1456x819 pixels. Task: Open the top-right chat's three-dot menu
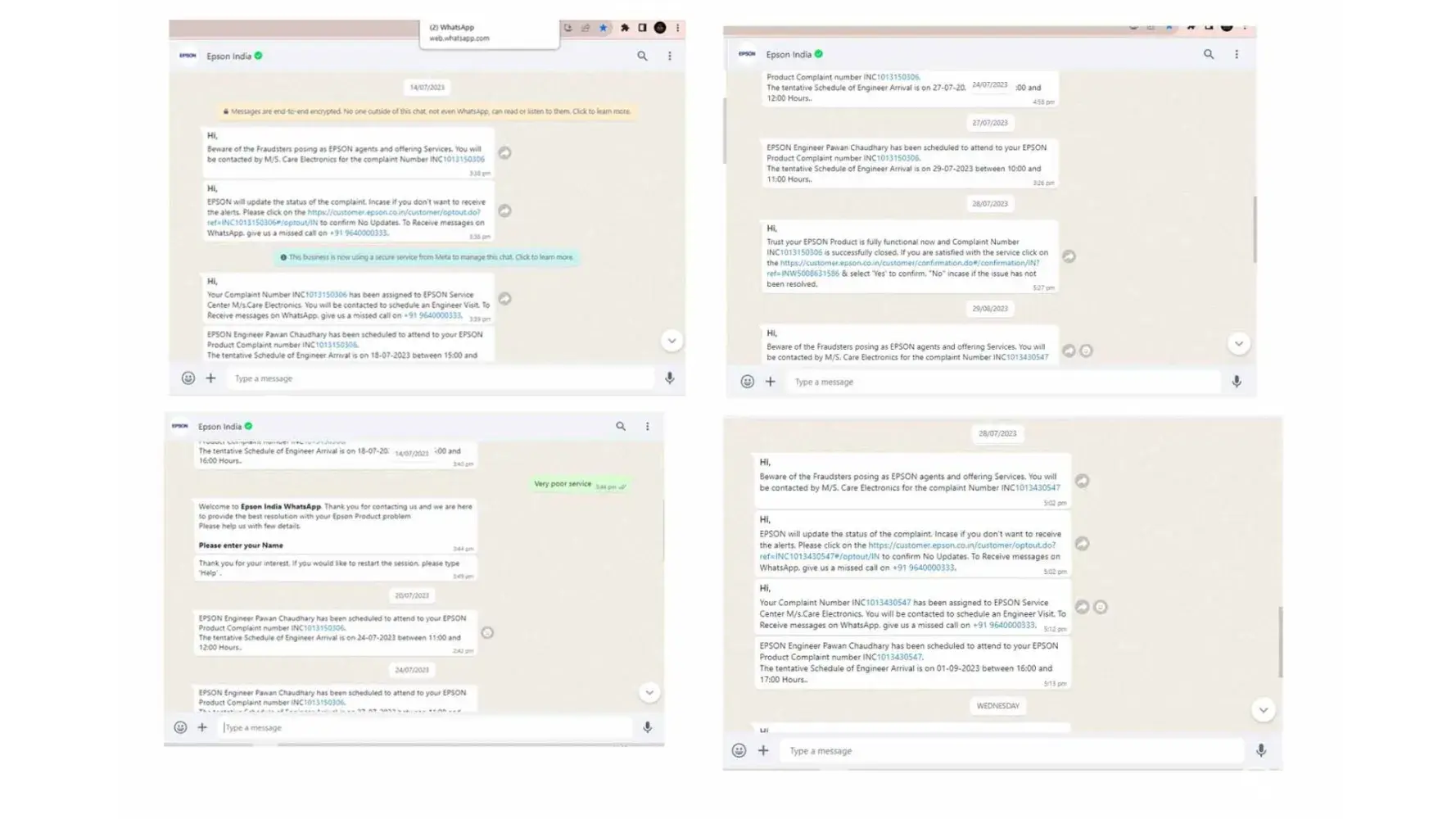pyautogui.click(x=1237, y=54)
